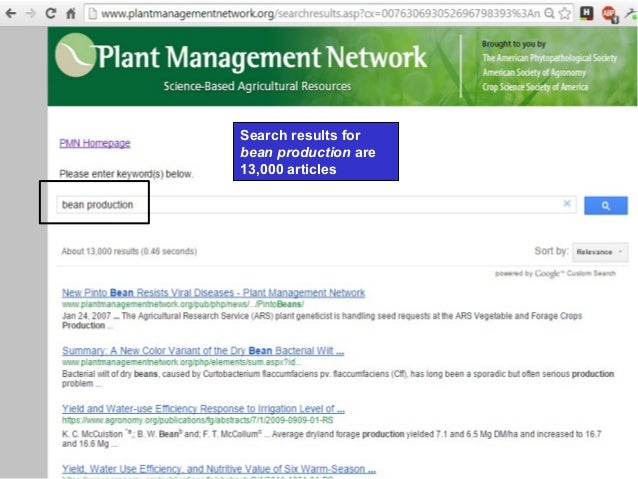Click the blue search magnifier button
The width and height of the screenshot is (638, 479).
(x=606, y=206)
